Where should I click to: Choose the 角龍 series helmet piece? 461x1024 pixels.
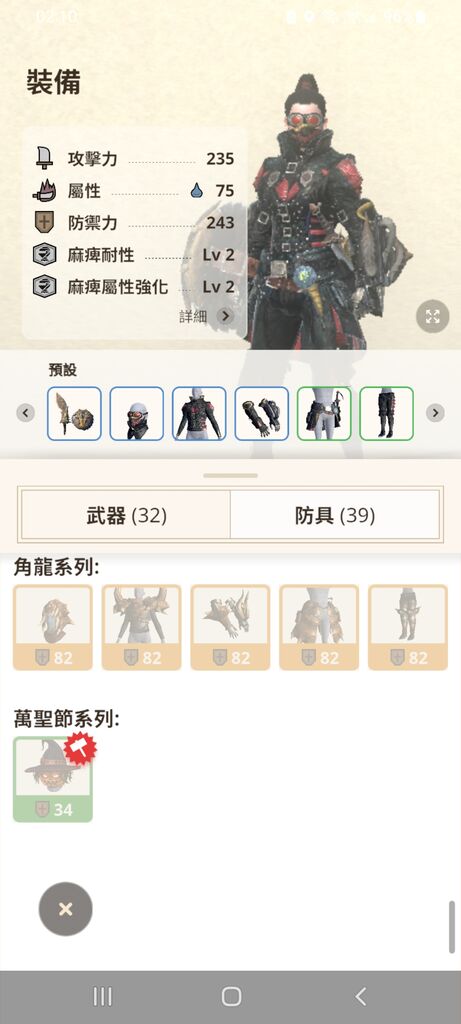tap(53, 628)
